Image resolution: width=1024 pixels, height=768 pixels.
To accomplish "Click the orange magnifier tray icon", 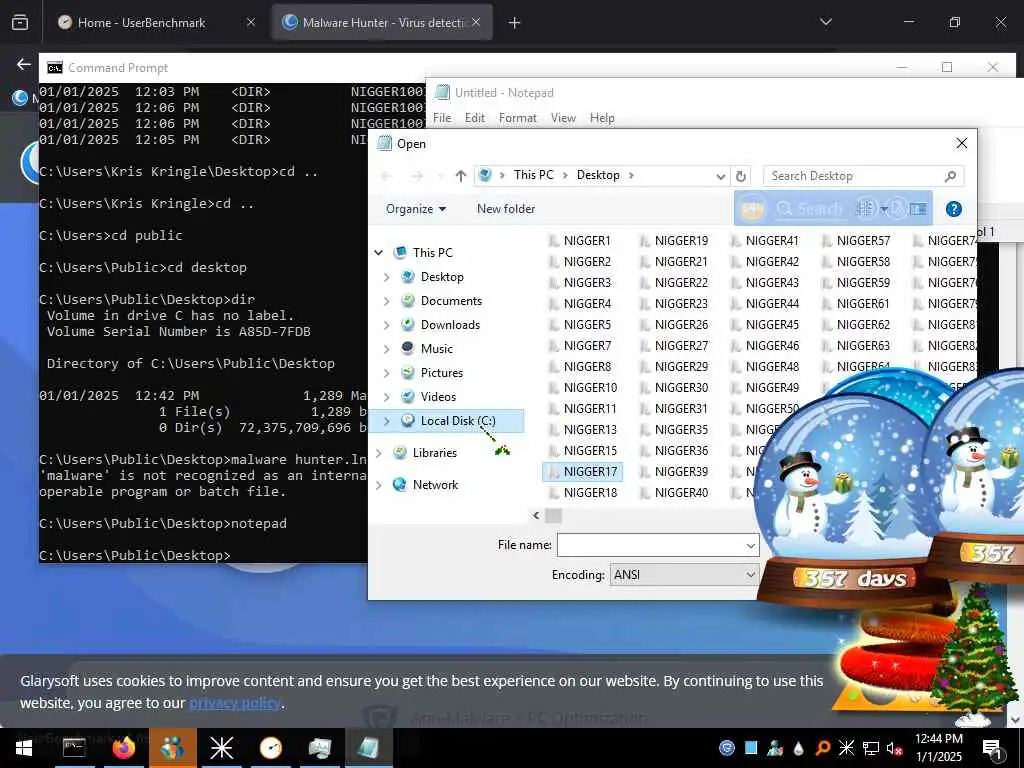I will click(x=823, y=748).
